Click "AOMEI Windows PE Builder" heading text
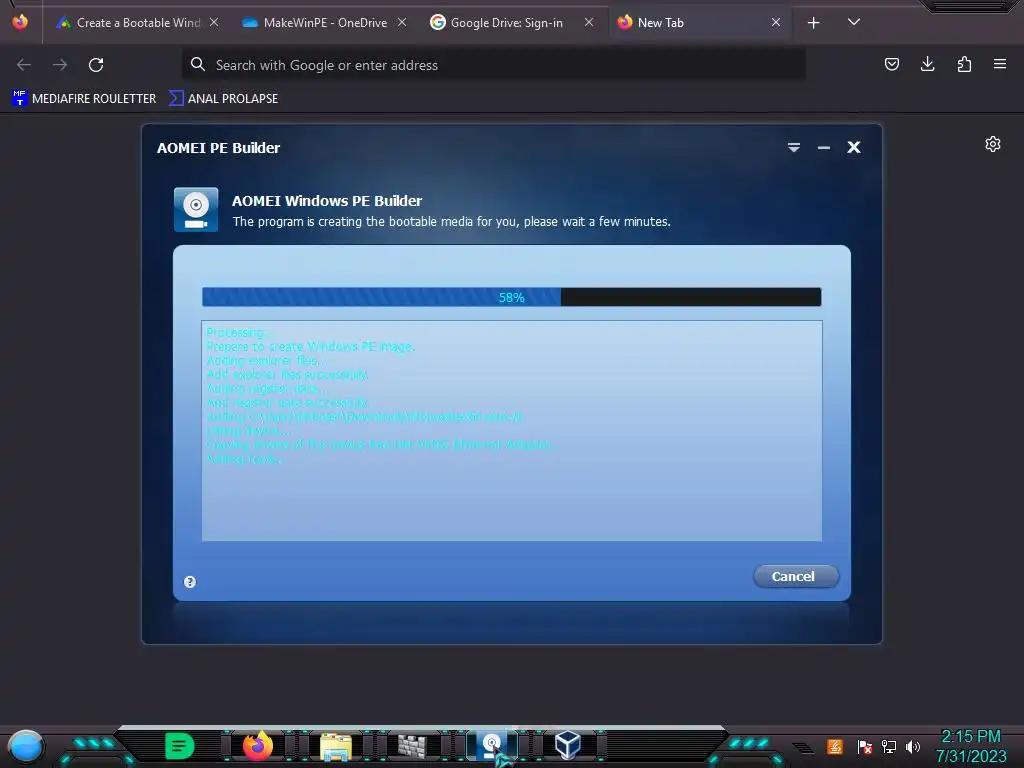The height and width of the screenshot is (768, 1024). [327, 200]
